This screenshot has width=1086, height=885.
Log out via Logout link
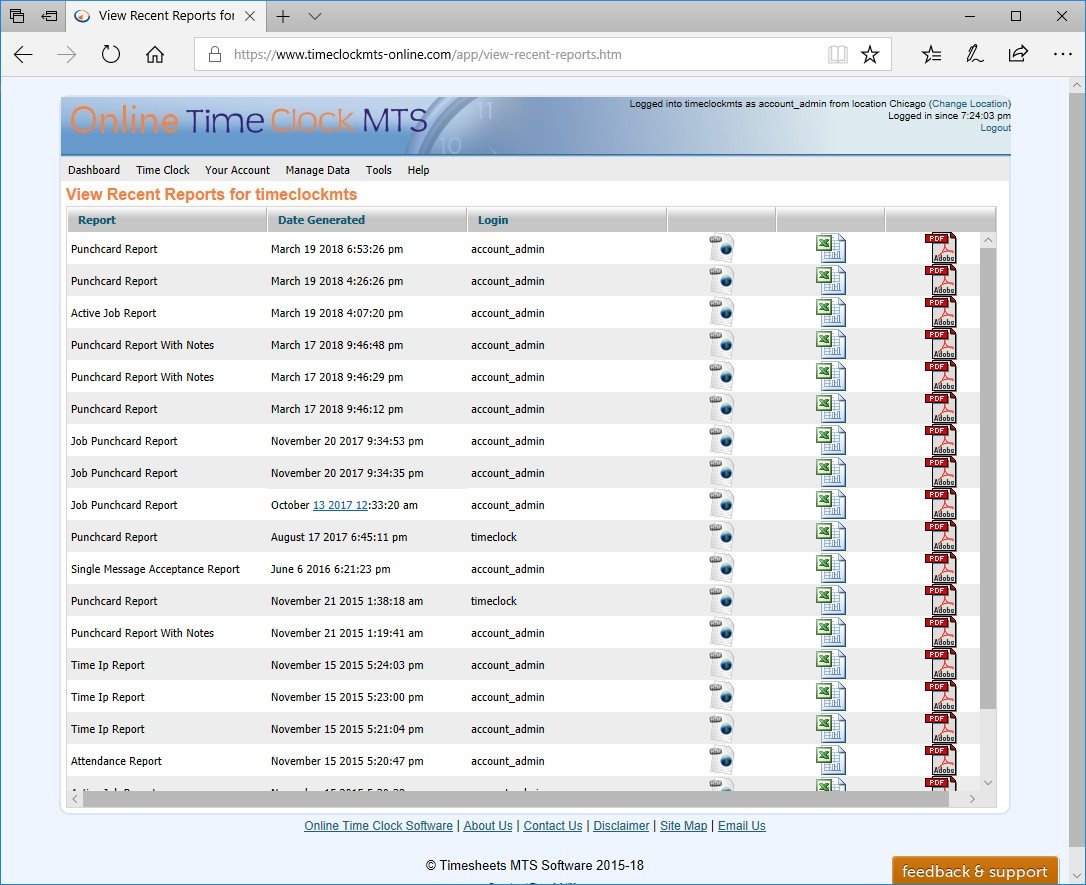(995, 128)
